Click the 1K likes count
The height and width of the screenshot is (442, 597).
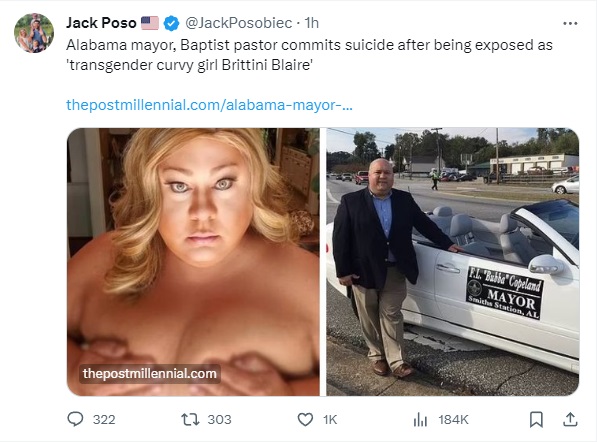coord(330,420)
